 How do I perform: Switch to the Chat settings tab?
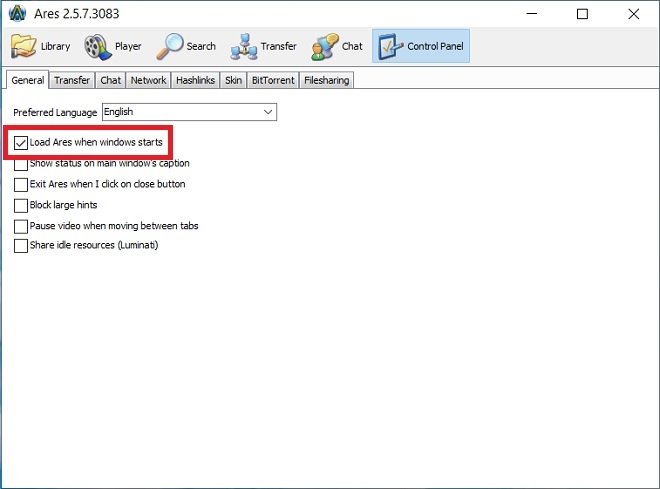click(x=111, y=80)
